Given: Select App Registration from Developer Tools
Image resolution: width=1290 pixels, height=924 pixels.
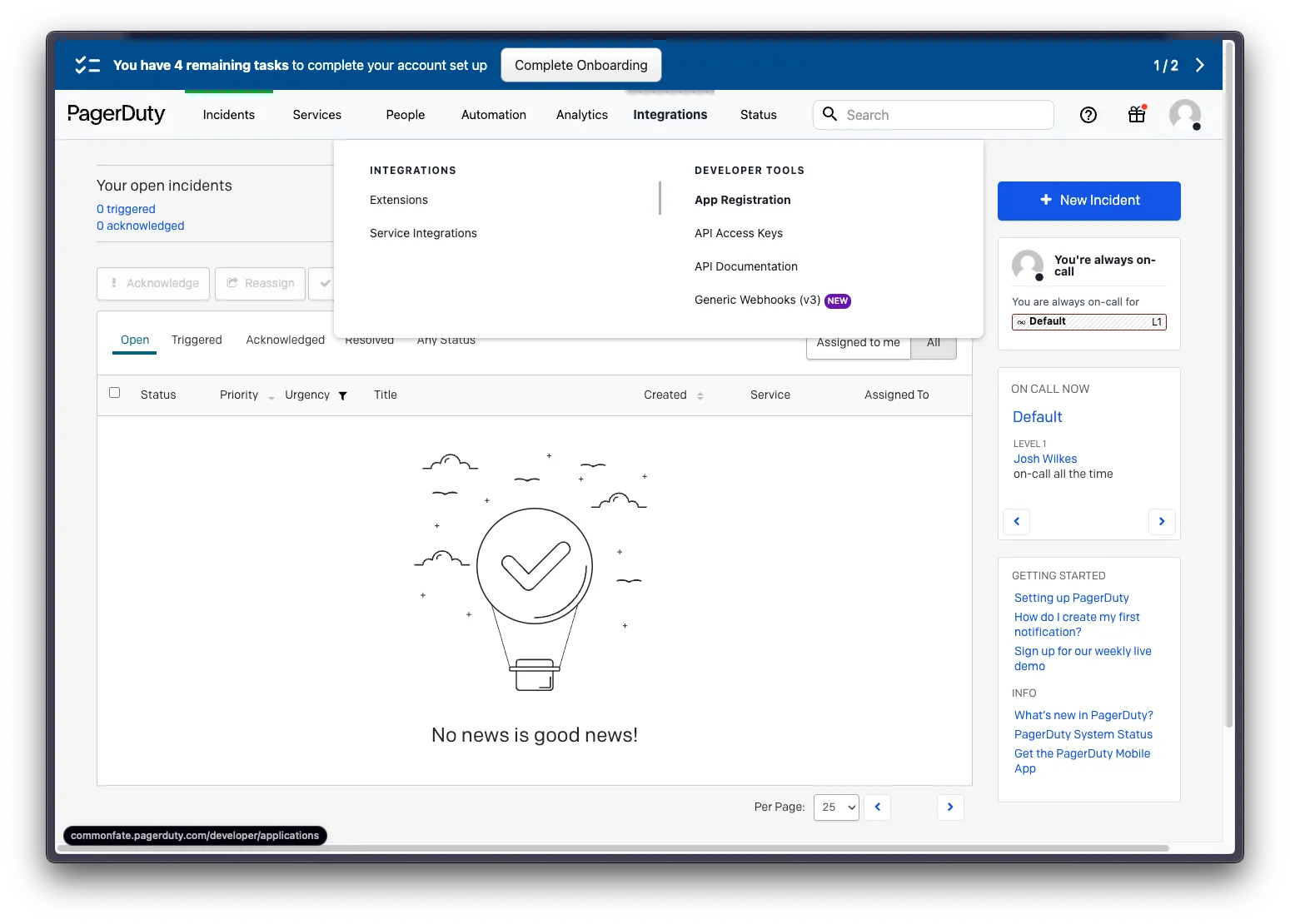Looking at the screenshot, I should pyautogui.click(x=742, y=200).
